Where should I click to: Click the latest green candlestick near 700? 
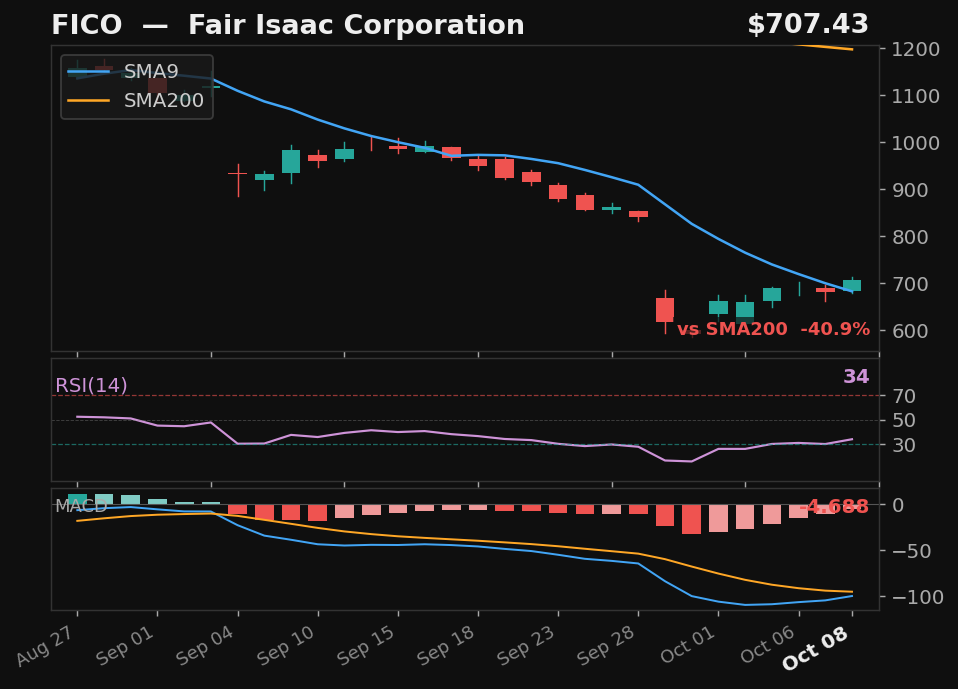852,285
